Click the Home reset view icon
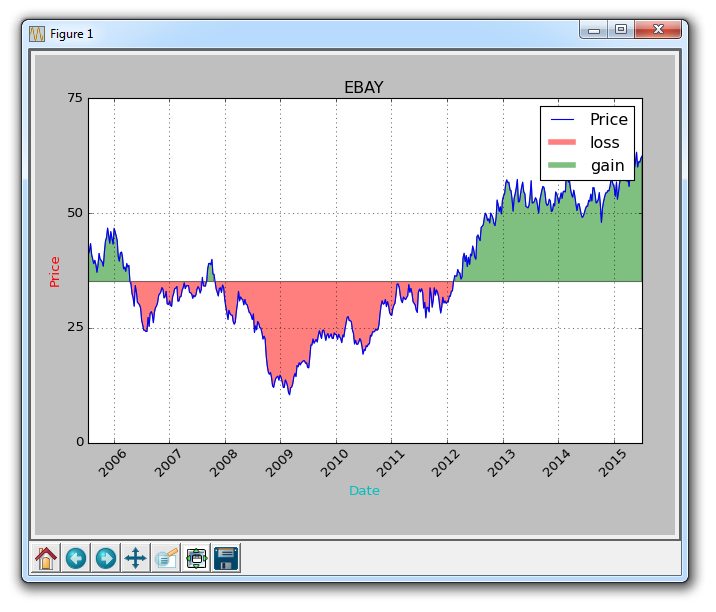Image resolution: width=716 pixels, height=612 pixels. 46,558
